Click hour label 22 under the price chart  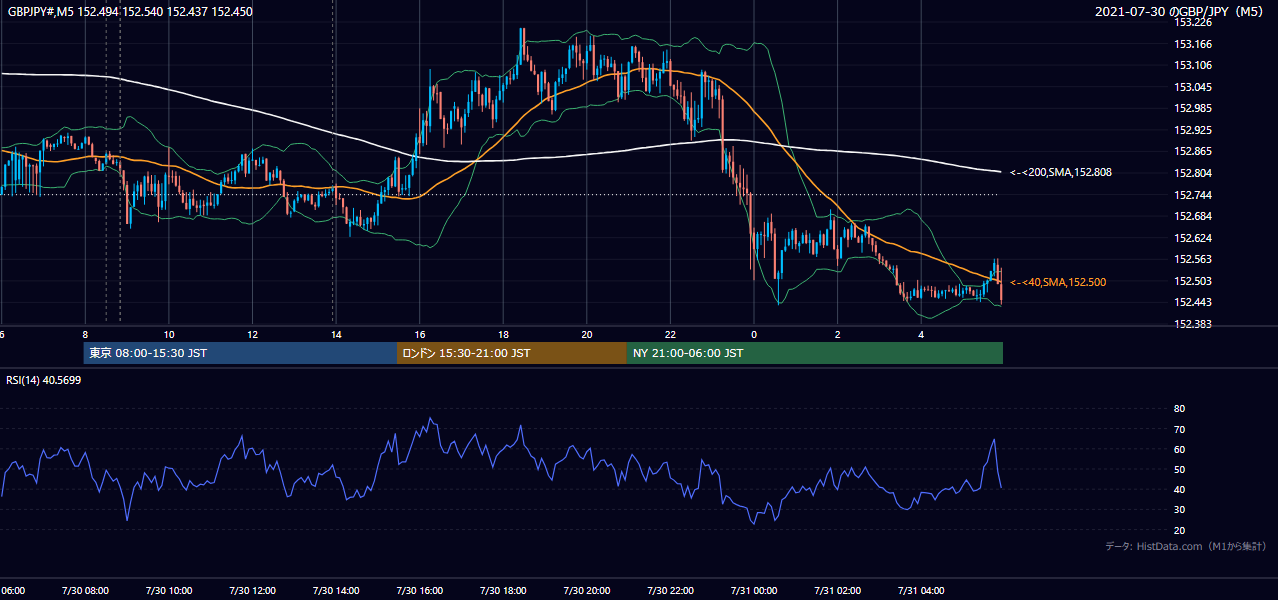click(670, 334)
